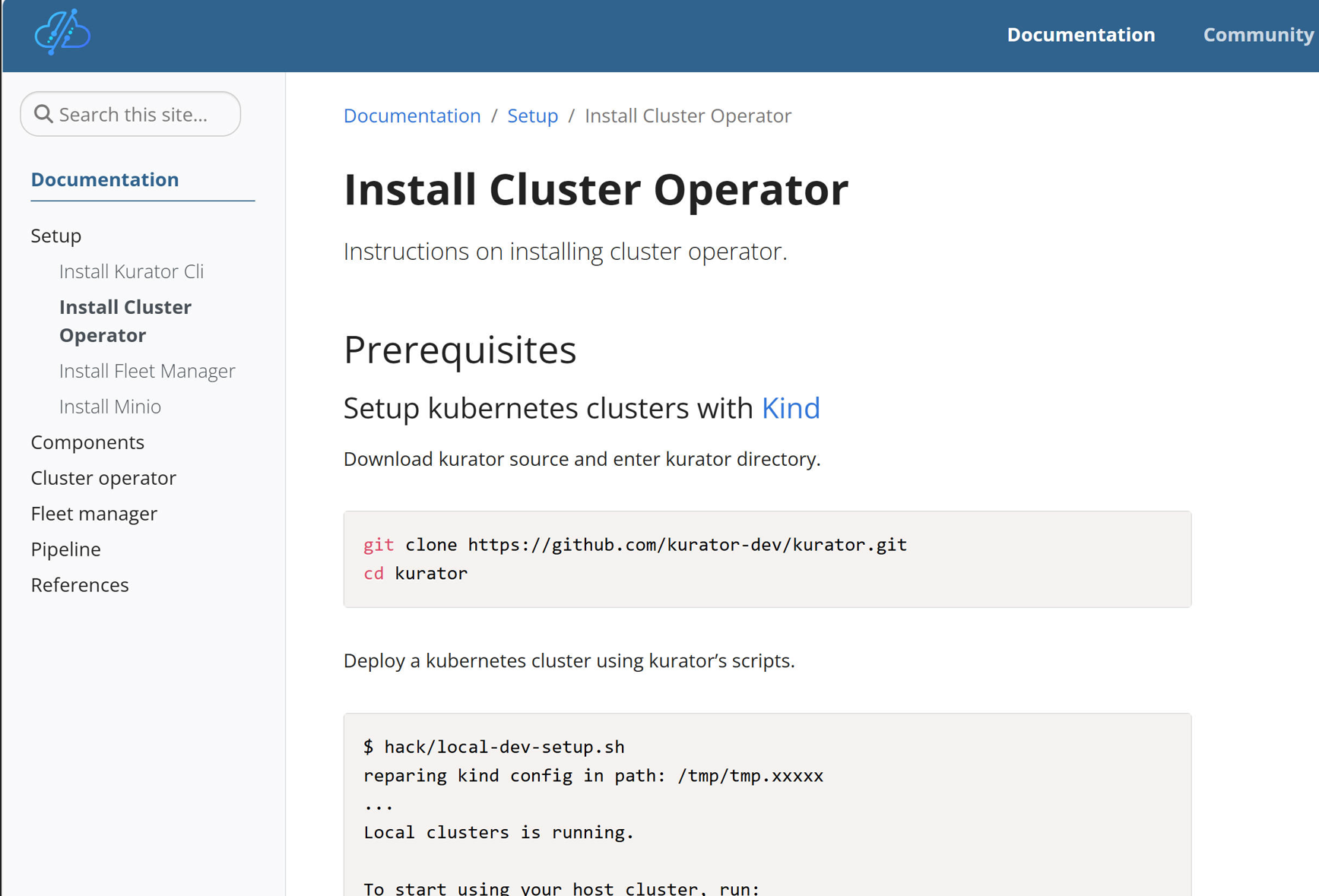Viewport: 1319px width, 896px height.
Task: Focus the Search this site field
Action: (131, 114)
